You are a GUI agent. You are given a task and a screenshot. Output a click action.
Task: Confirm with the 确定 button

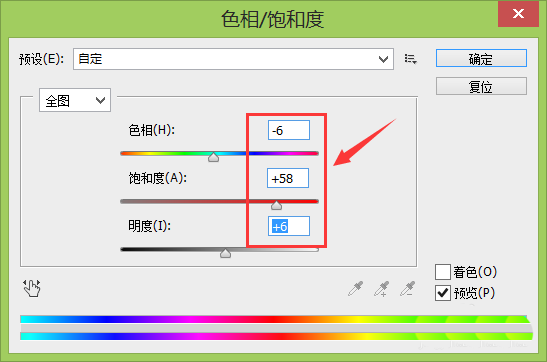[481, 58]
